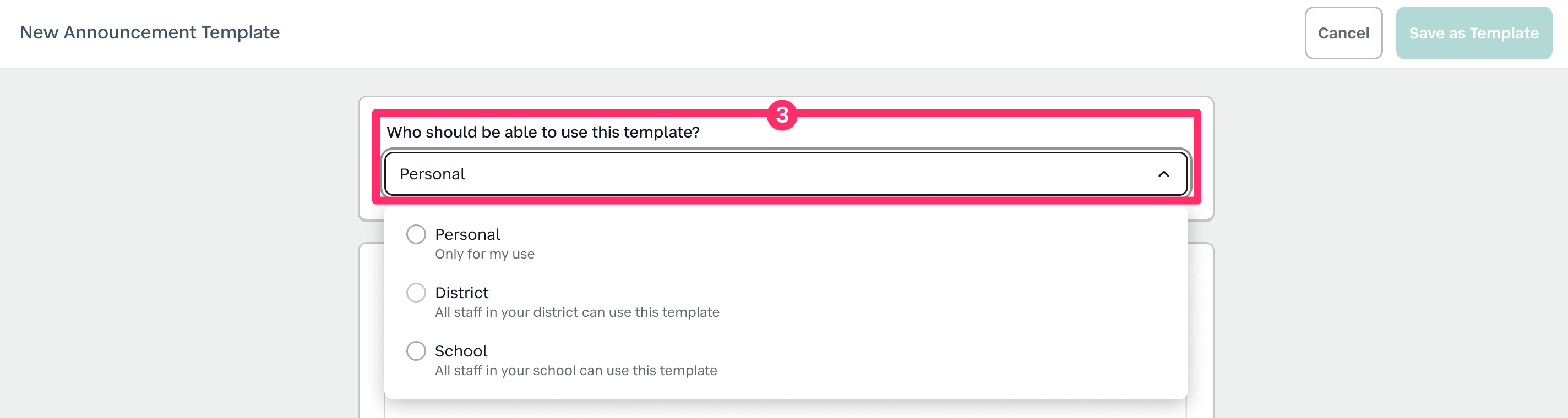Click the selected value text in the combo box
The width and height of the screenshot is (1568, 418).
432,174
